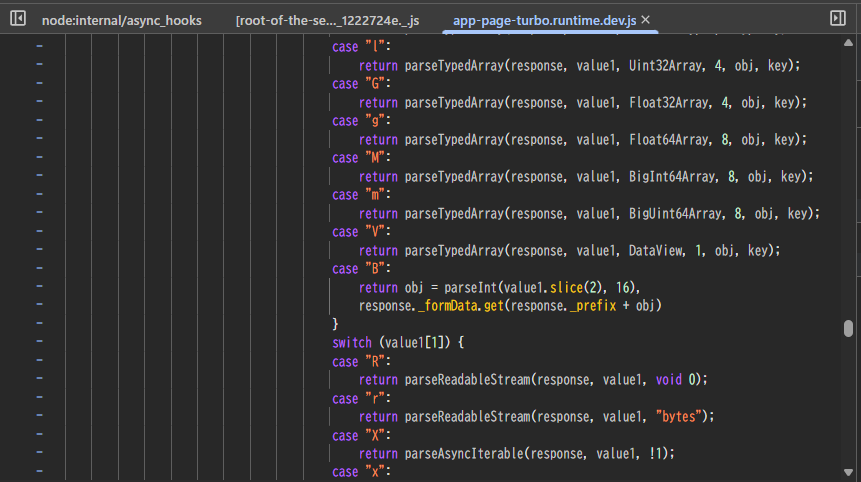Click the scrollbar down arrow

pos(848,472)
